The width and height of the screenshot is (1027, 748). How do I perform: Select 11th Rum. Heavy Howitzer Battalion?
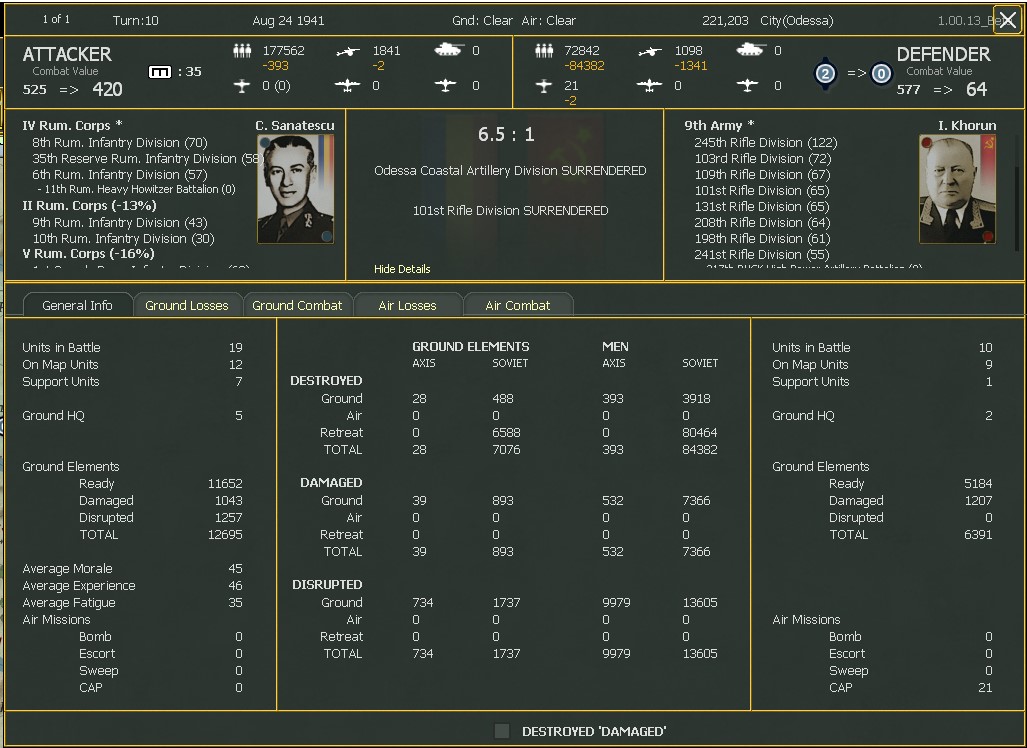(x=136, y=189)
